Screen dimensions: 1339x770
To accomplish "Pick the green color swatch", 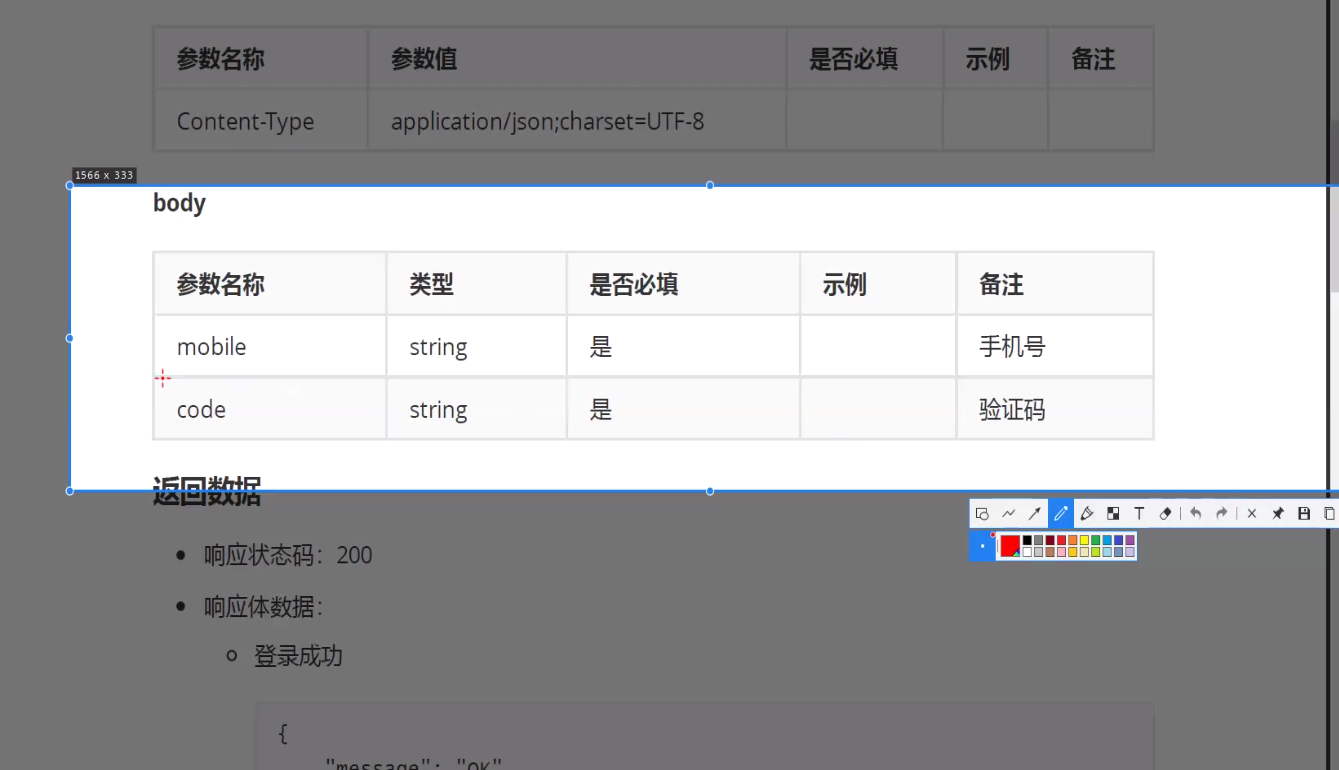I will pyautogui.click(x=1096, y=540).
